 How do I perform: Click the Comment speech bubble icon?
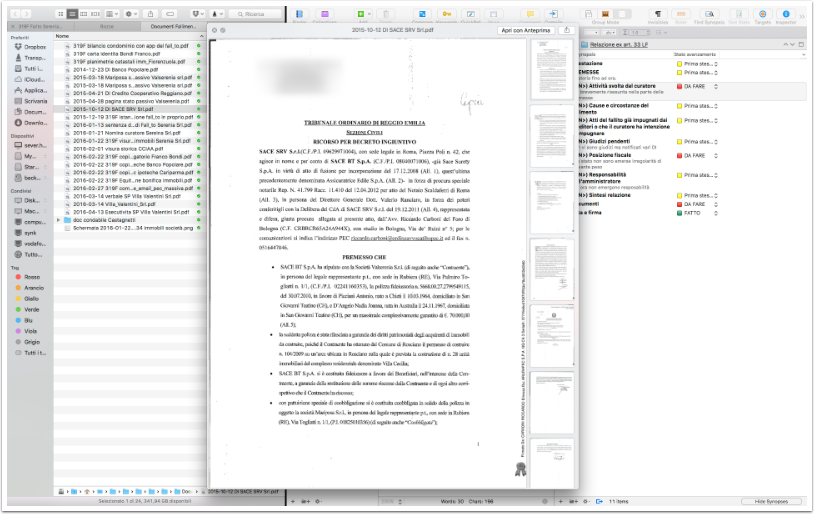click(530, 15)
